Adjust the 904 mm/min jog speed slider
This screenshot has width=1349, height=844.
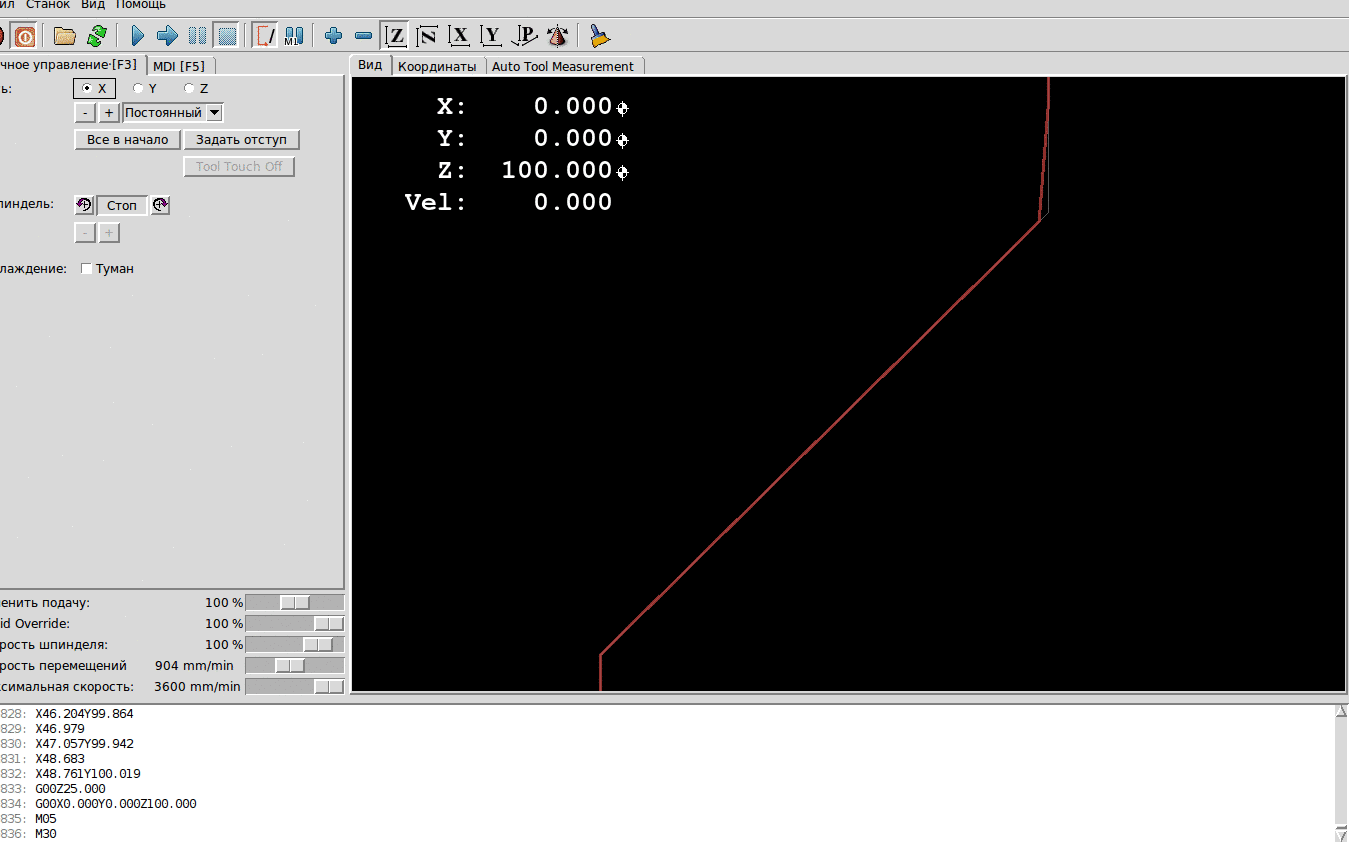(x=295, y=666)
